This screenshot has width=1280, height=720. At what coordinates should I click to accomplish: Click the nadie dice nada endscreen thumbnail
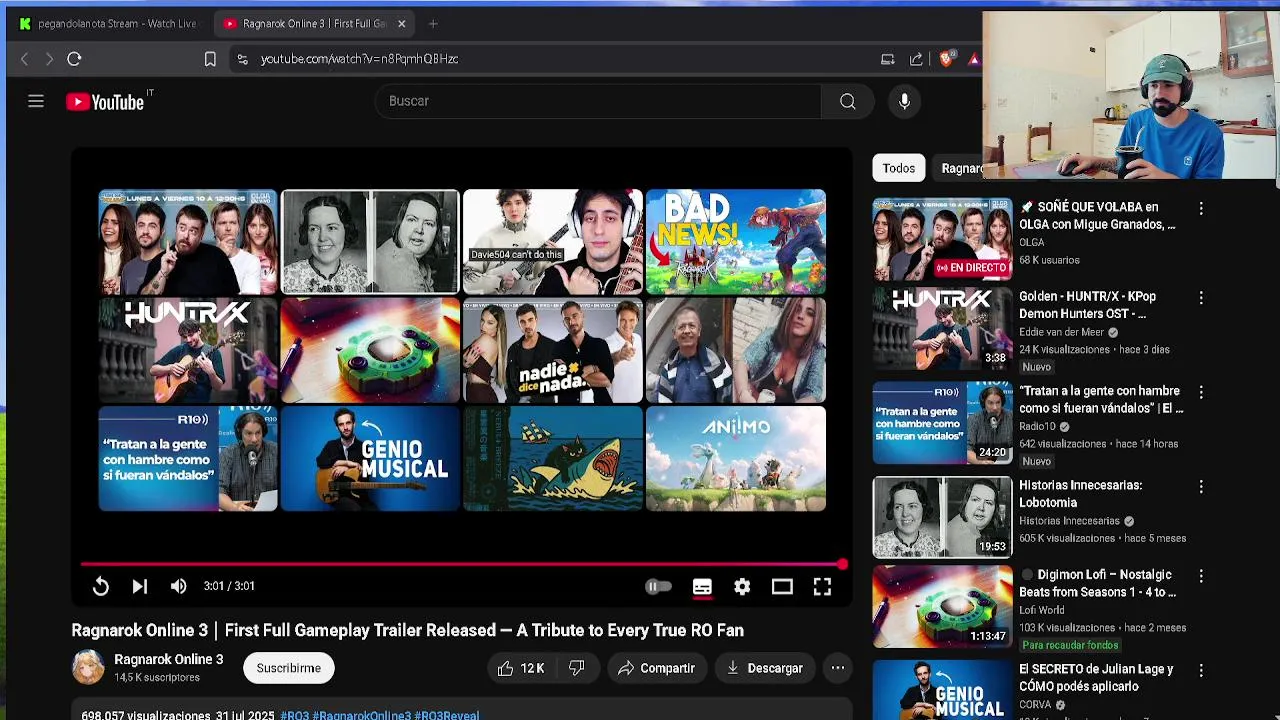pyautogui.click(x=553, y=350)
